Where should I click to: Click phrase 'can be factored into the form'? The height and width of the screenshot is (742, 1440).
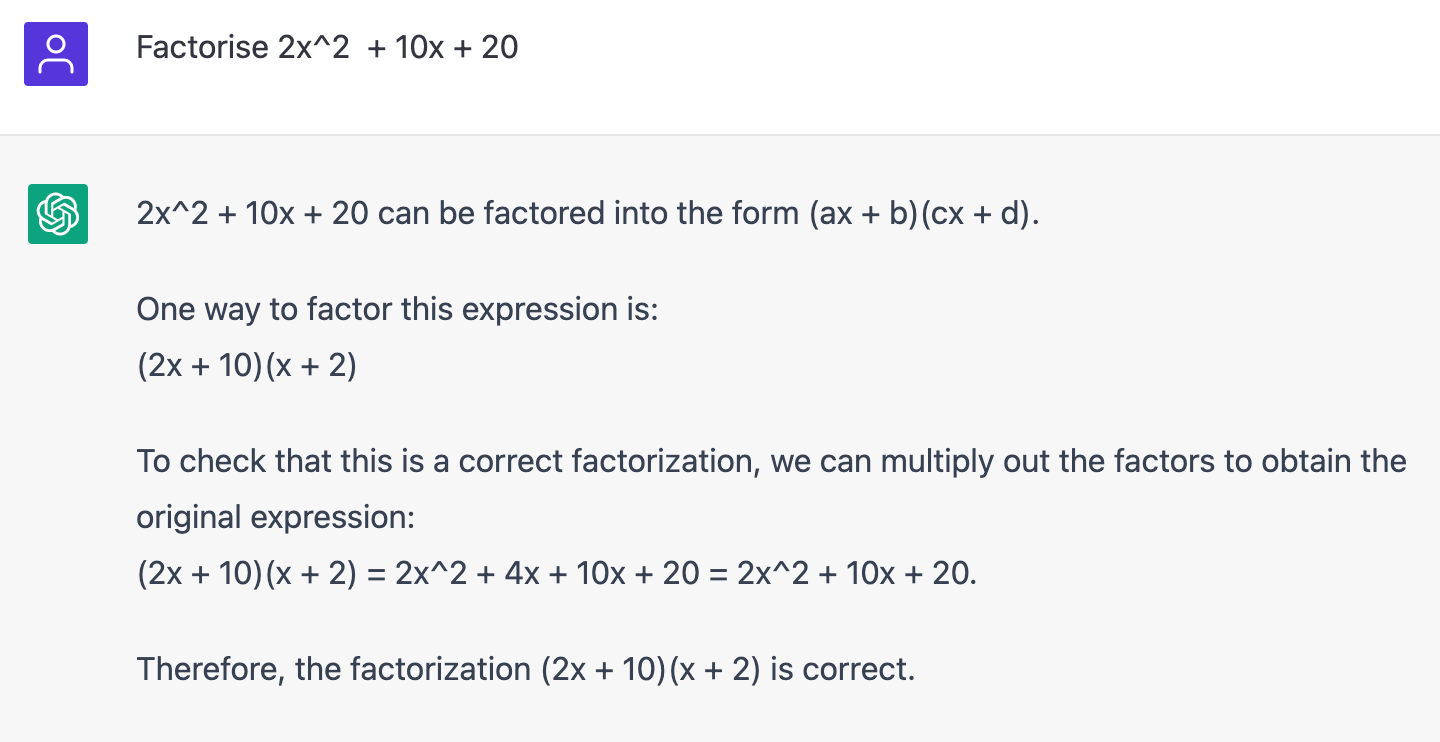click(x=588, y=214)
